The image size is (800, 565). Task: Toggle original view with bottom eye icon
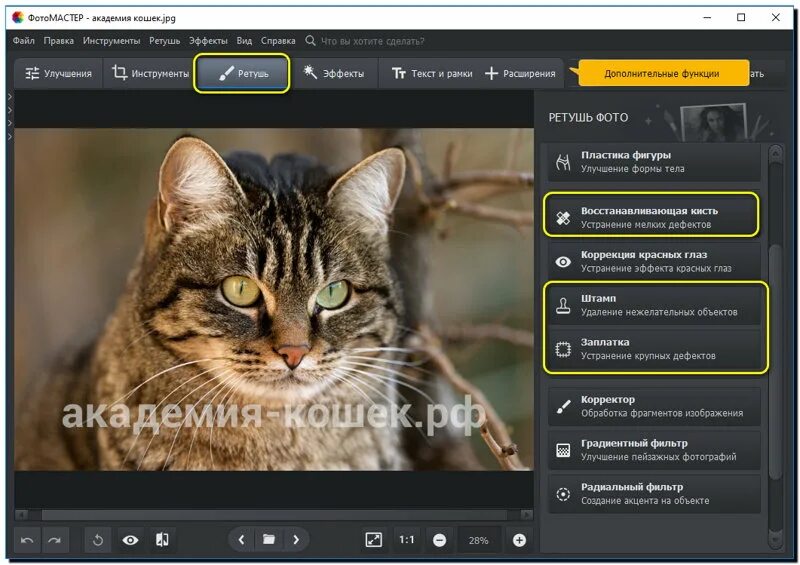(x=131, y=540)
